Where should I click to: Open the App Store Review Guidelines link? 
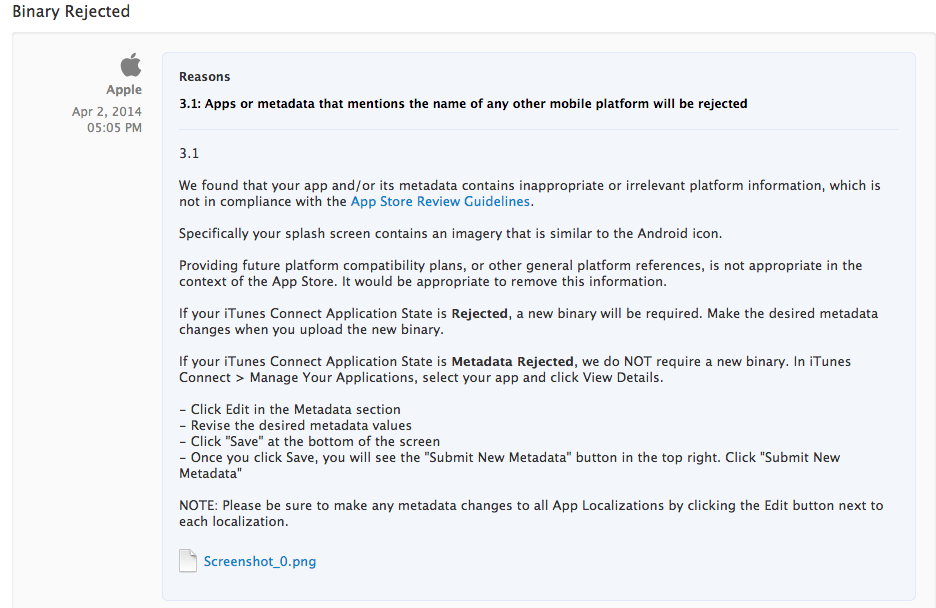440,202
